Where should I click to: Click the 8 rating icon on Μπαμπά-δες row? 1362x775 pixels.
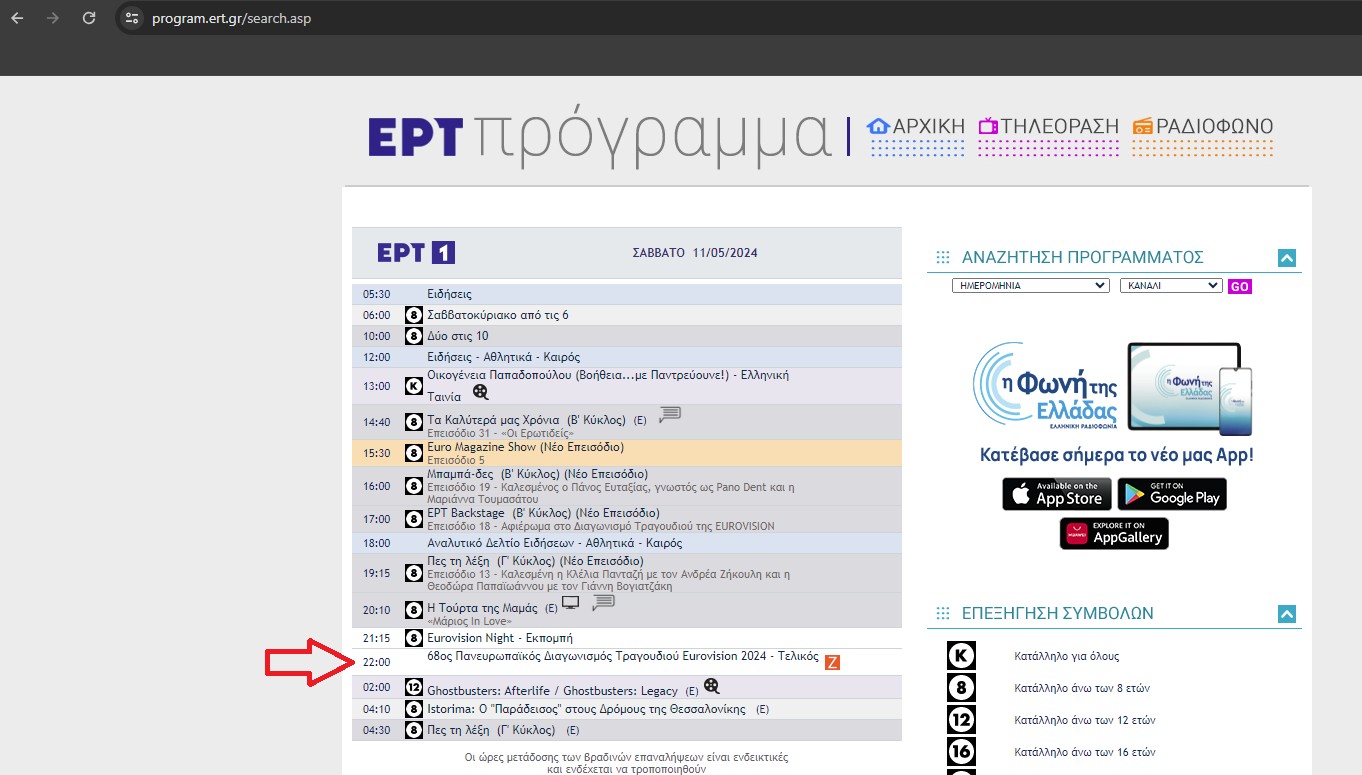click(x=413, y=486)
